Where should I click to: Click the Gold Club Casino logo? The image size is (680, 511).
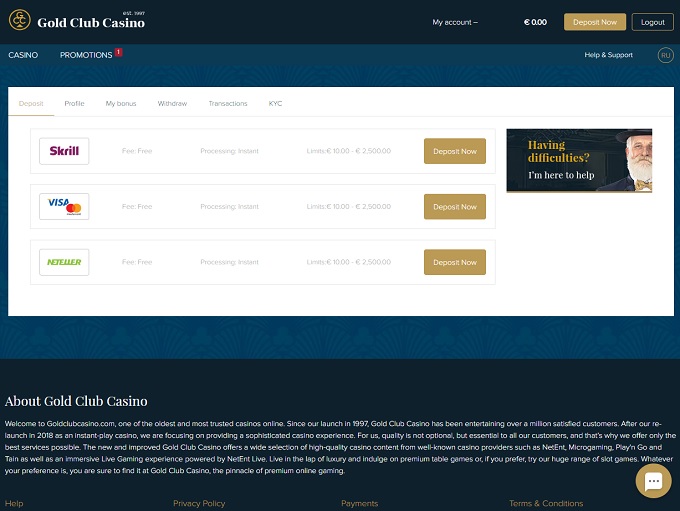[x=77, y=21]
